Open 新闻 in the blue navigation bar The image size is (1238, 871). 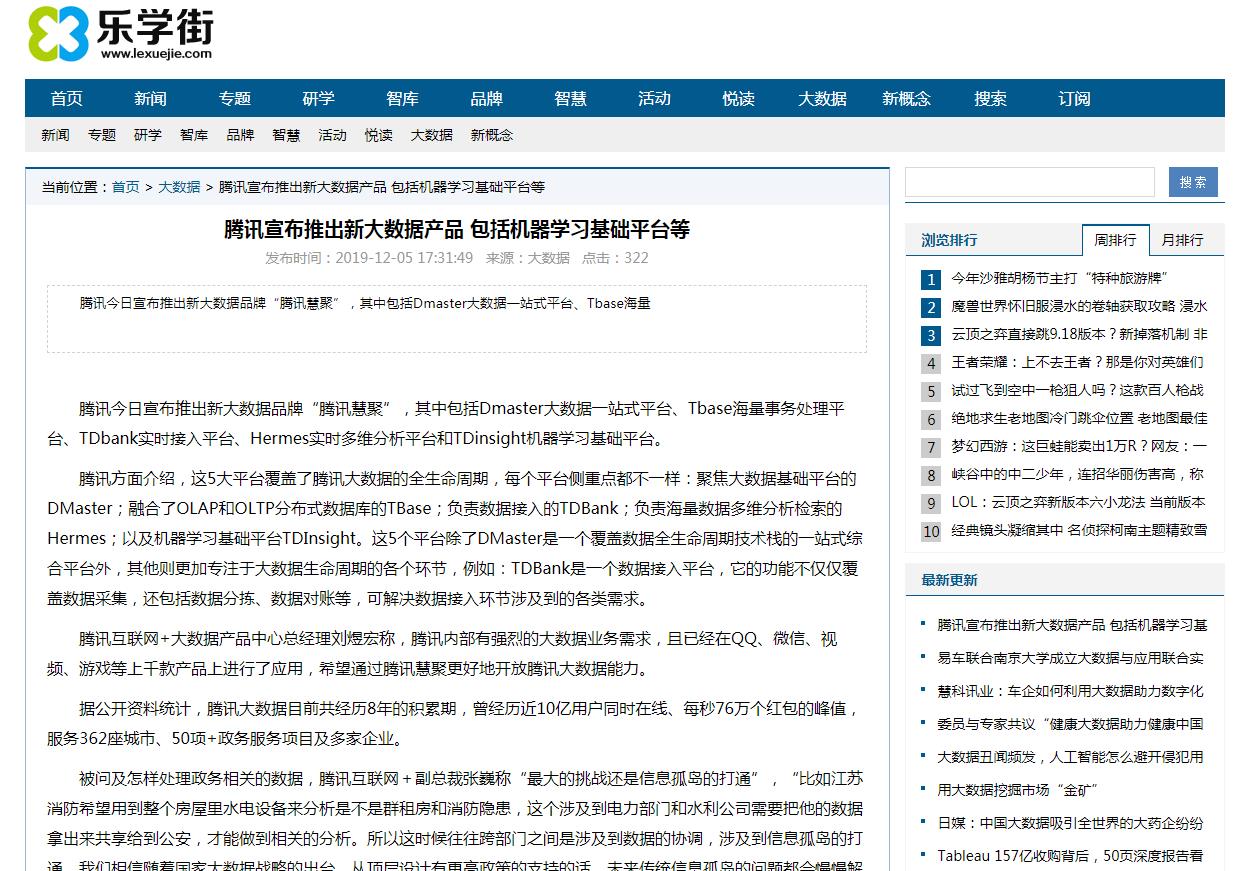coord(151,99)
